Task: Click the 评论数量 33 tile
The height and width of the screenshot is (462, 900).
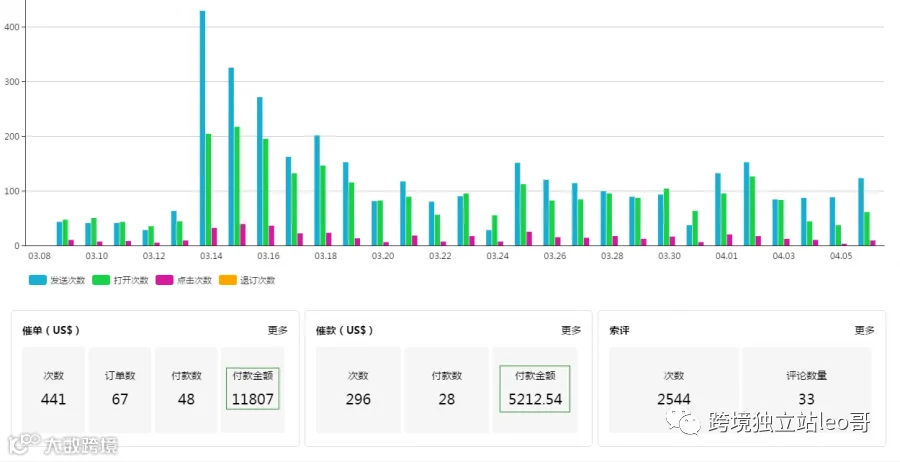Action: tap(806, 389)
